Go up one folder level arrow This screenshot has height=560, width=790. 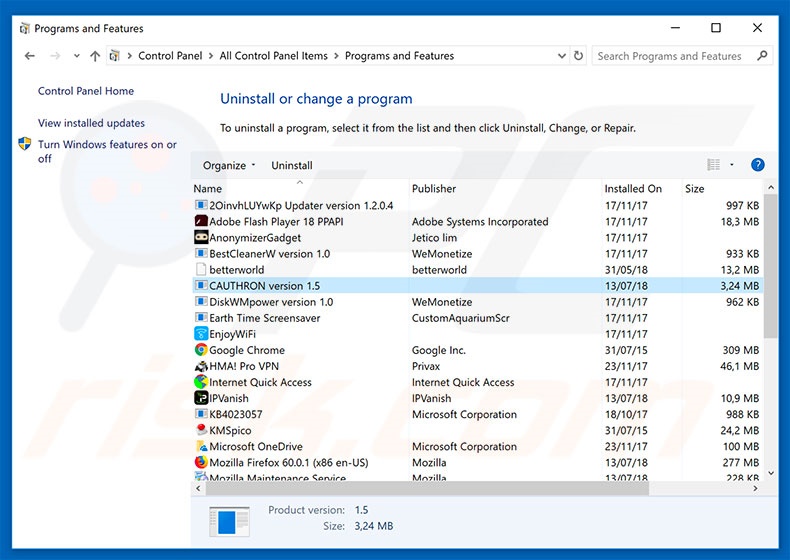(95, 56)
